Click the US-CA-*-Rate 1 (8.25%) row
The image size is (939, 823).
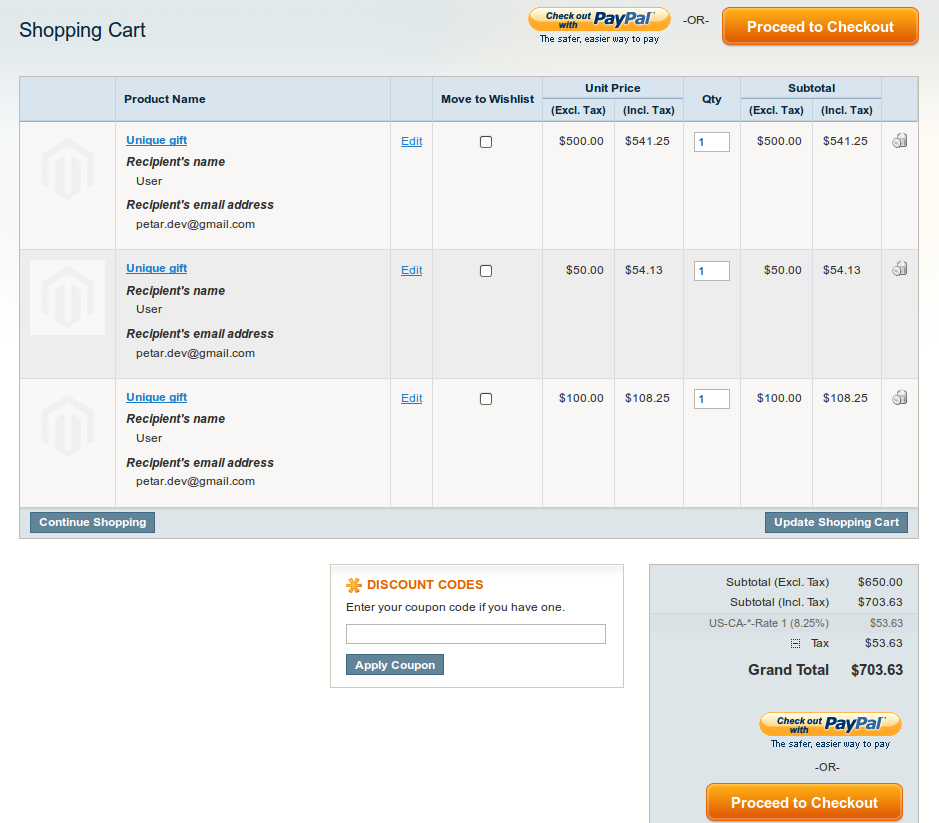pyautogui.click(x=784, y=623)
